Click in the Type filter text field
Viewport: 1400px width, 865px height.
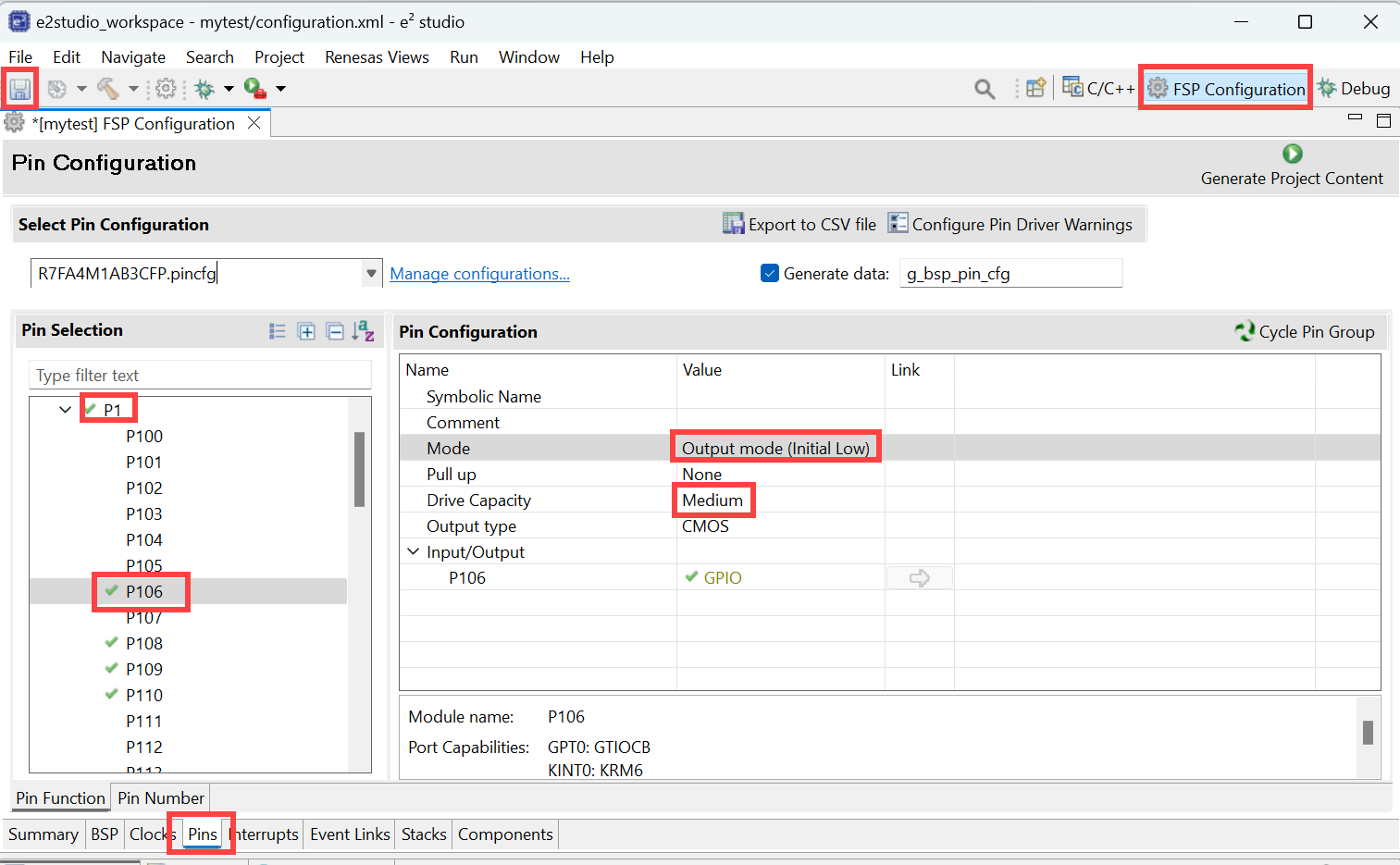[200, 375]
